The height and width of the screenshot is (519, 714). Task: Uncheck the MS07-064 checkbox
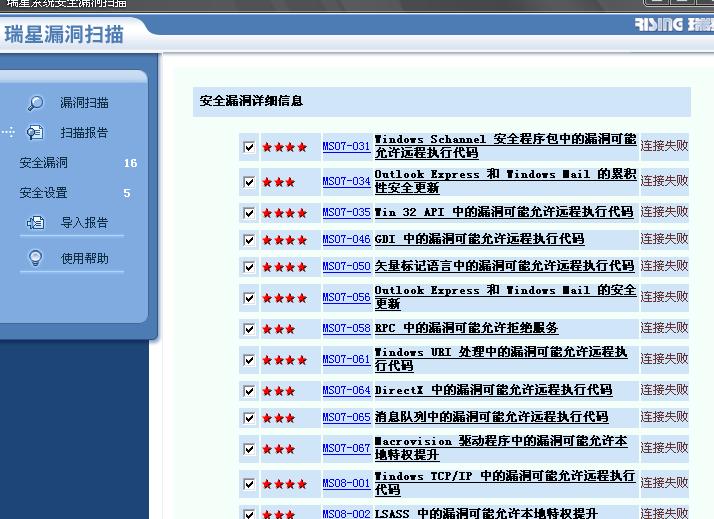coord(249,391)
